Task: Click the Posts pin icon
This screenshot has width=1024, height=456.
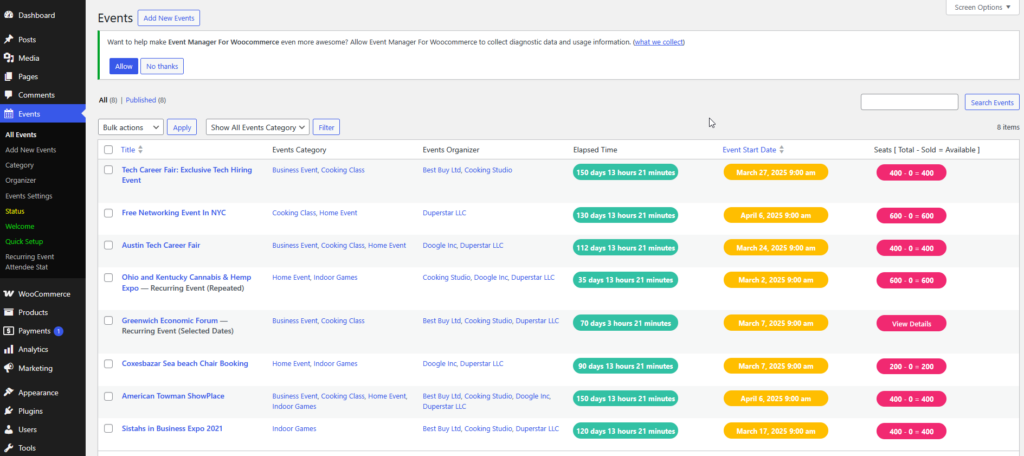Action: pos(9,40)
